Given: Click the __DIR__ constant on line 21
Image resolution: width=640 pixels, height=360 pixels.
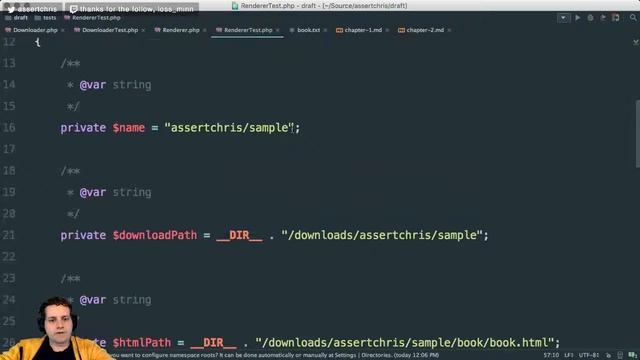Looking at the screenshot, I should tap(239, 236).
